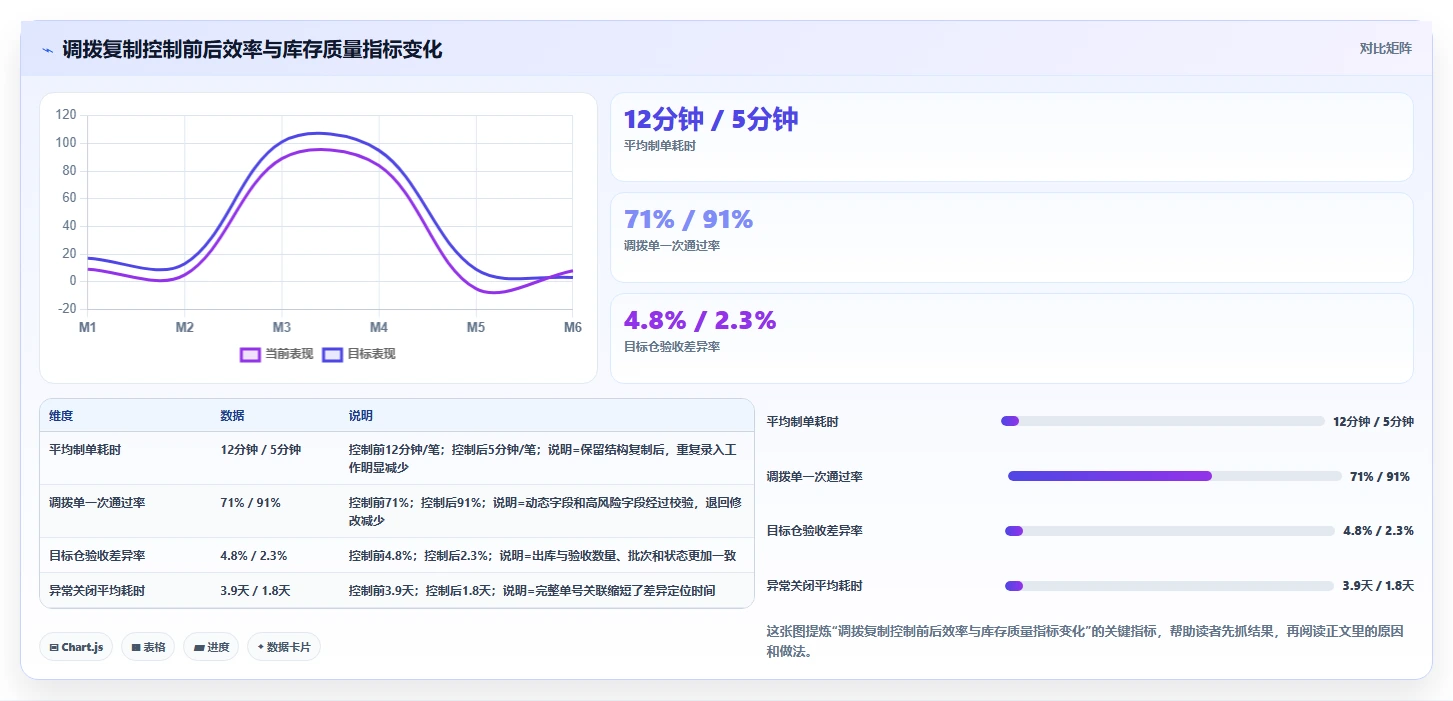The width and height of the screenshot is (1453, 701).
Task: Click the 说明 table column header
Action: pyautogui.click(x=361, y=416)
